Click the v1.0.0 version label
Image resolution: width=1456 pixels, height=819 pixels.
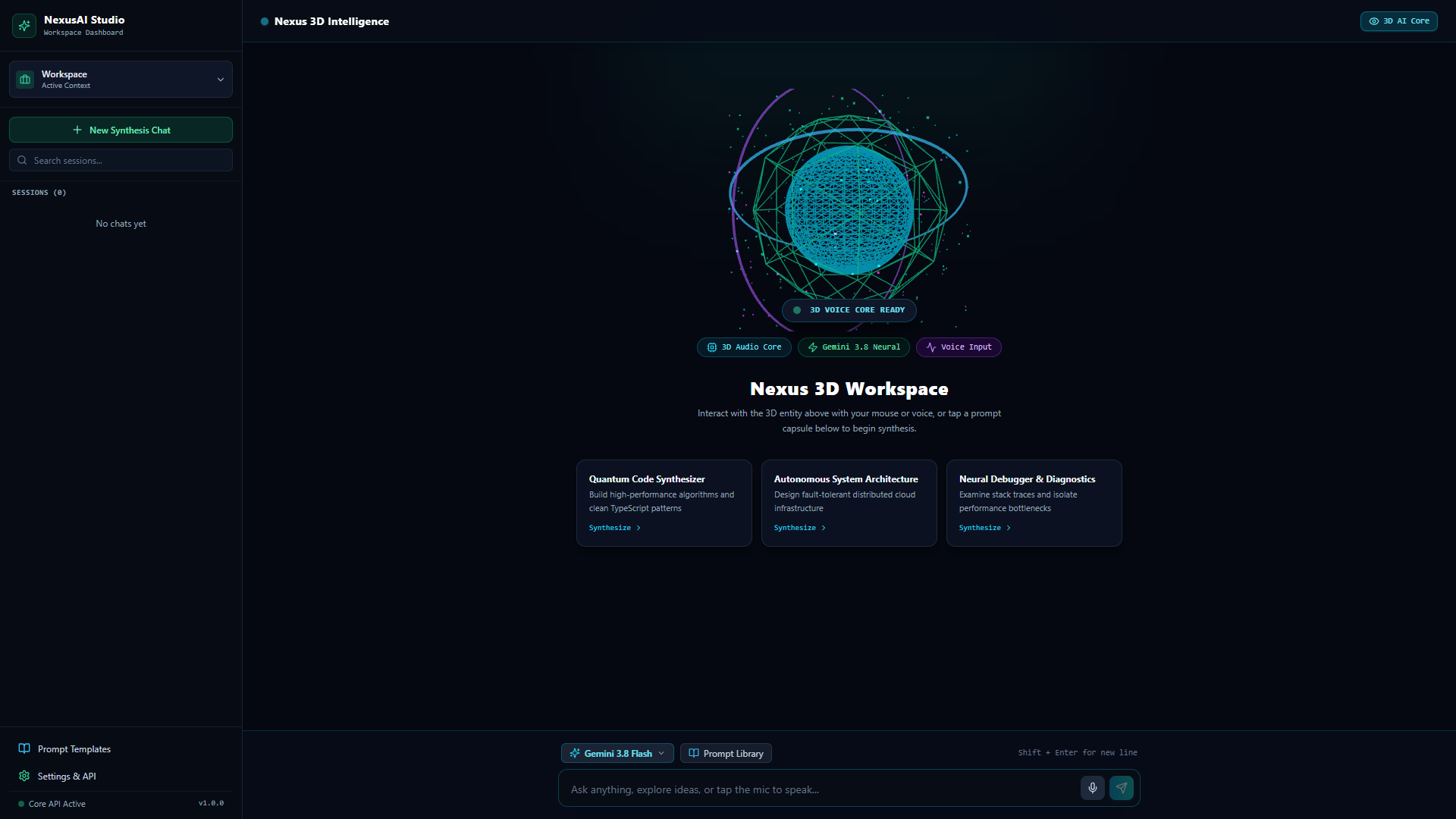[211, 803]
